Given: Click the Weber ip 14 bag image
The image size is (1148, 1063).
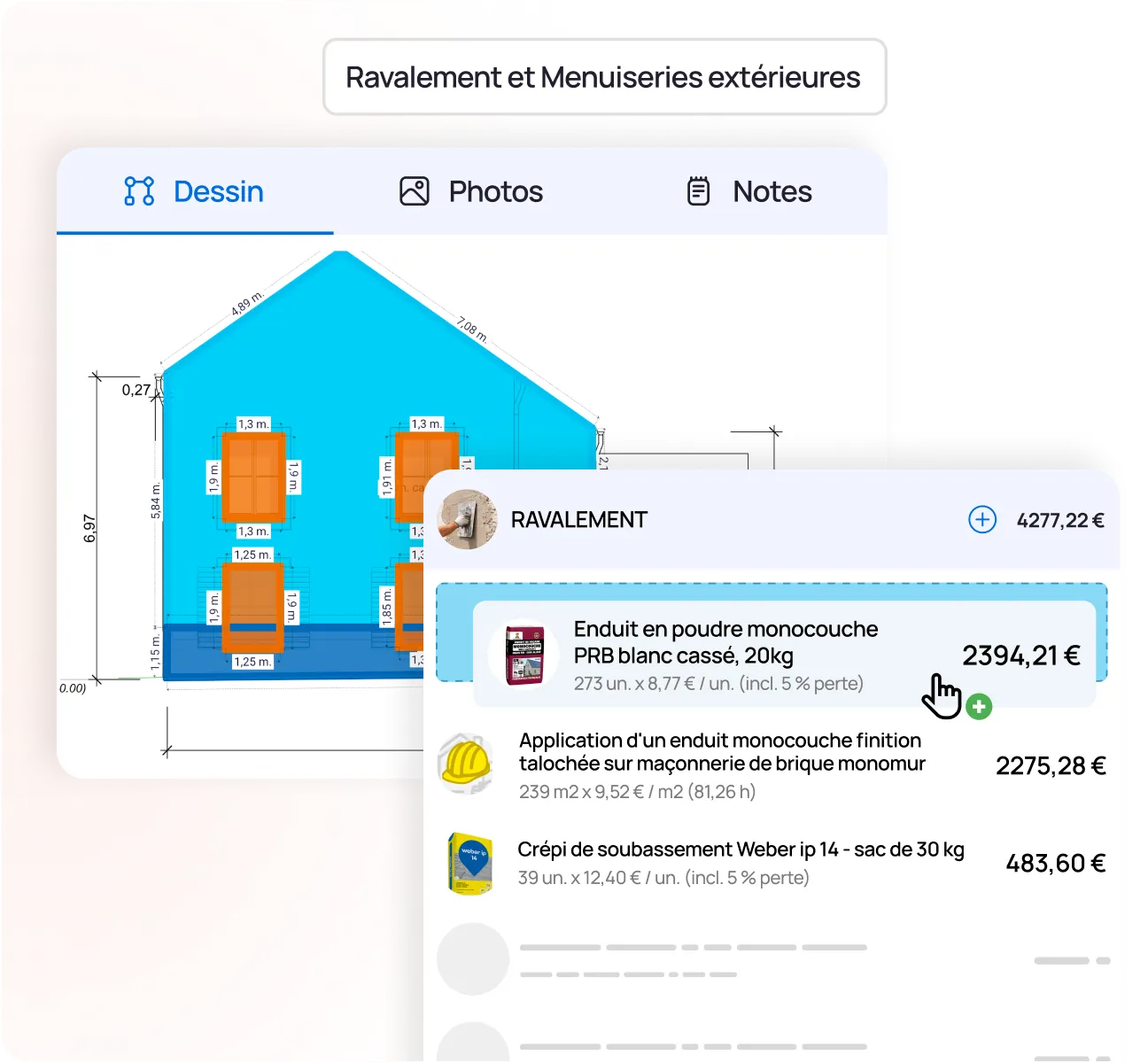Looking at the screenshot, I should click(x=470, y=863).
